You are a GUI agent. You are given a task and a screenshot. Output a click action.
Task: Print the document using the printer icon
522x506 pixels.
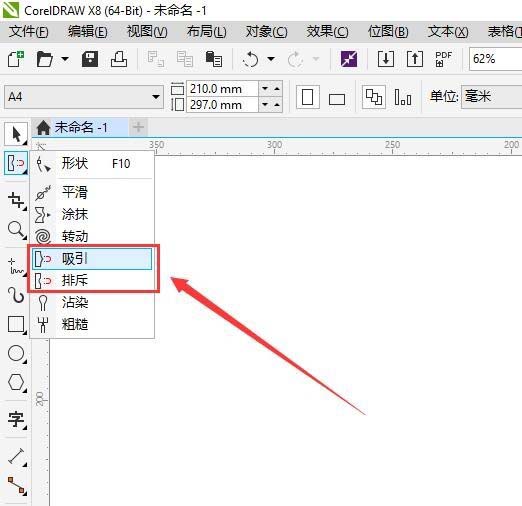coord(119,59)
